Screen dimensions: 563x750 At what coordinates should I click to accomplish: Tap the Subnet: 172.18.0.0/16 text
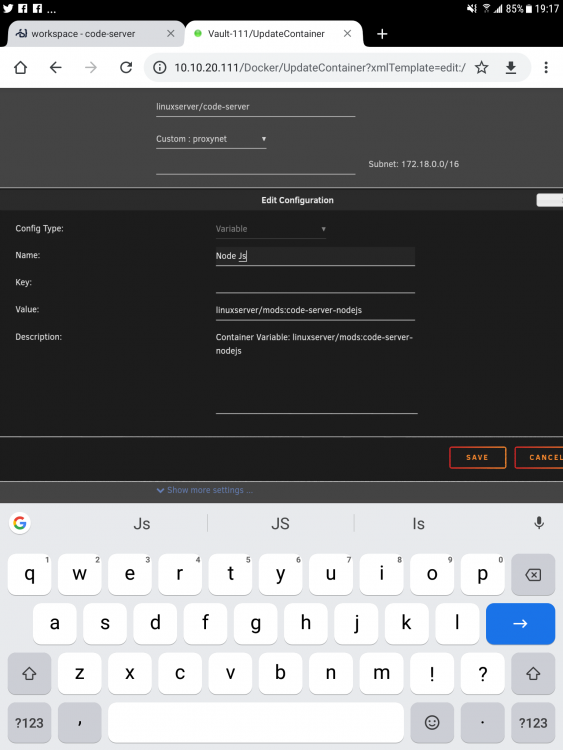[x=413, y=164]
